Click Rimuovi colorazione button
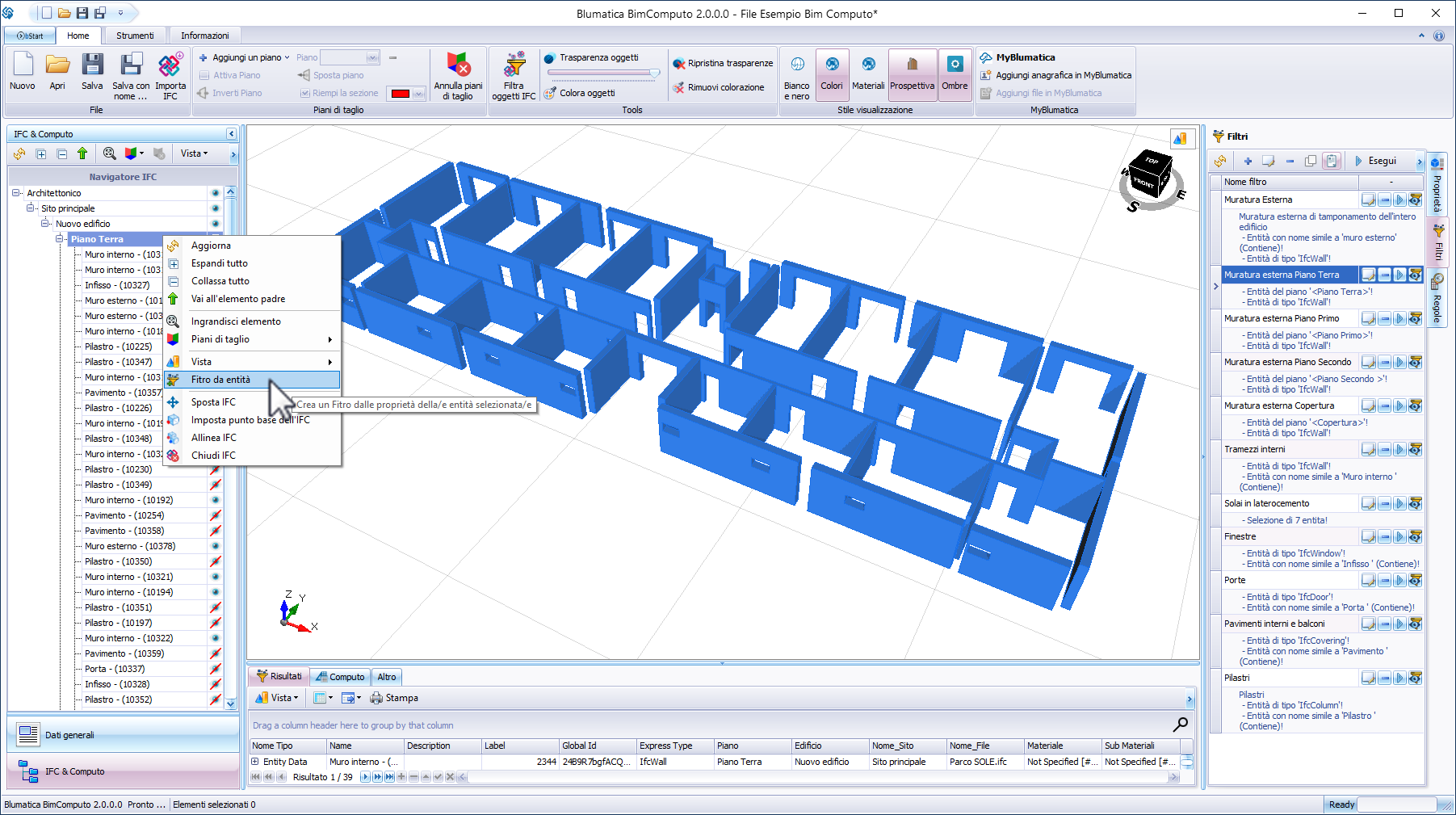 pos(719,87)
